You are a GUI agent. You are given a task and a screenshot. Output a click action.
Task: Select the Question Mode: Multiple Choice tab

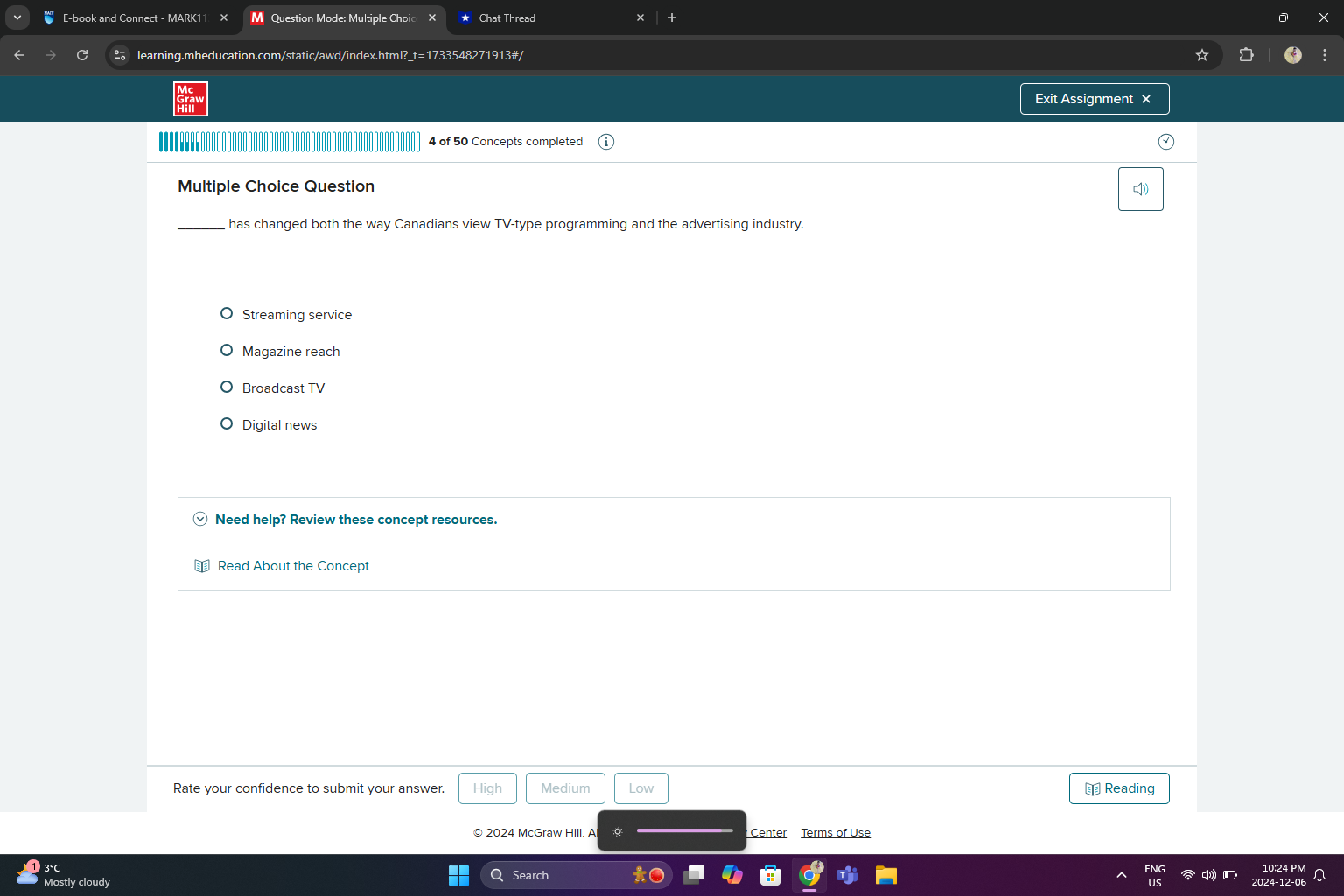344,17
